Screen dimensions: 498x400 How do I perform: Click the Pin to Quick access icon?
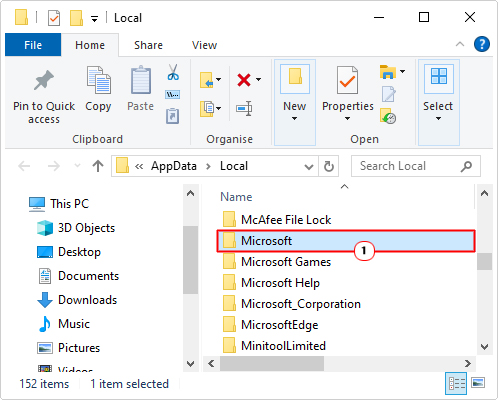tap(44, 80)
